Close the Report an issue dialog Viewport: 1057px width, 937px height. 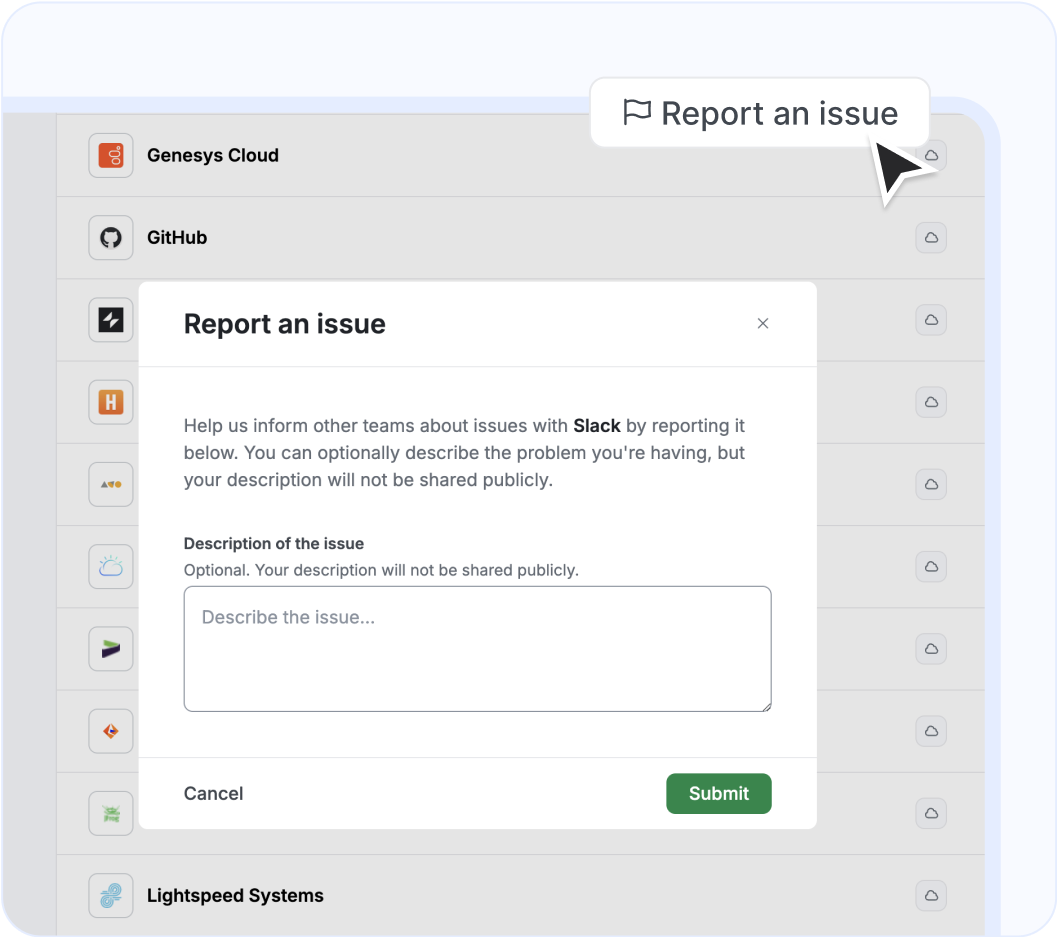(x=763, y=323)
